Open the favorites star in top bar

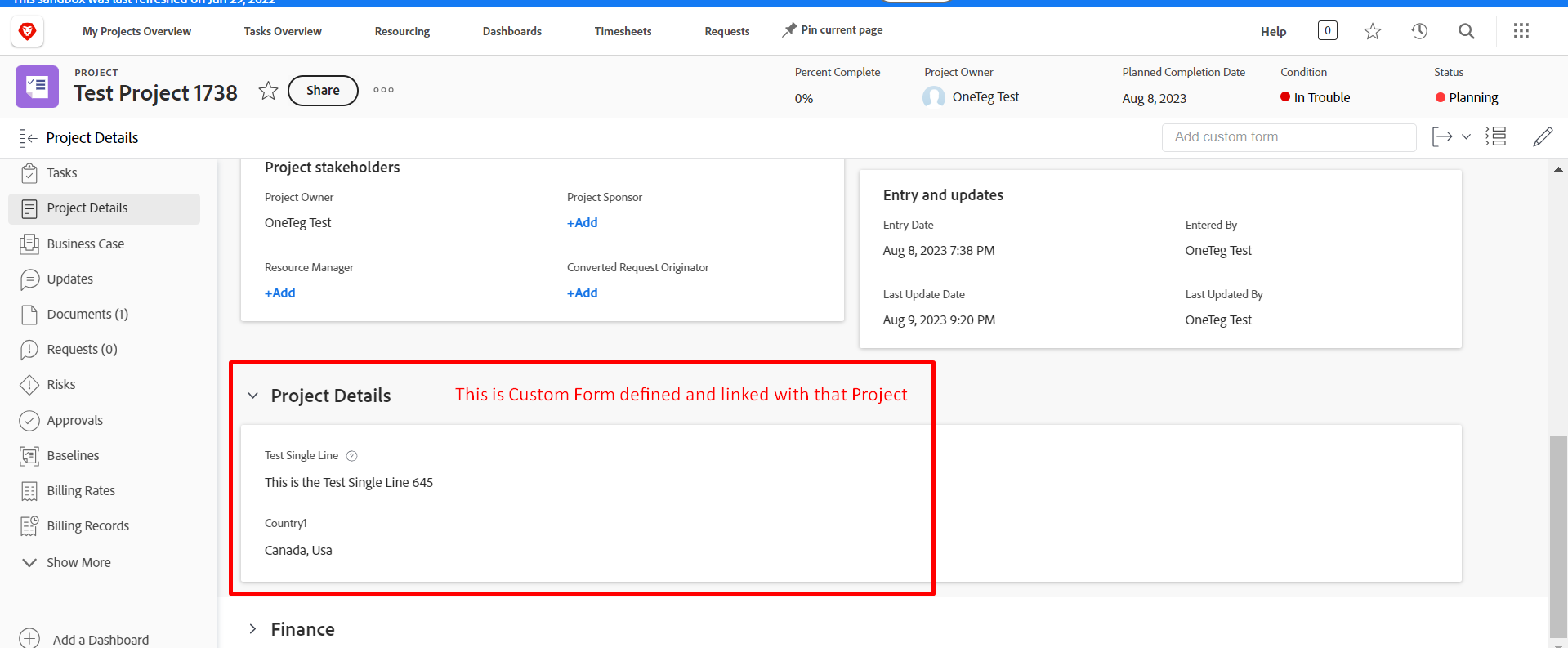click(x=1372, y=31)
